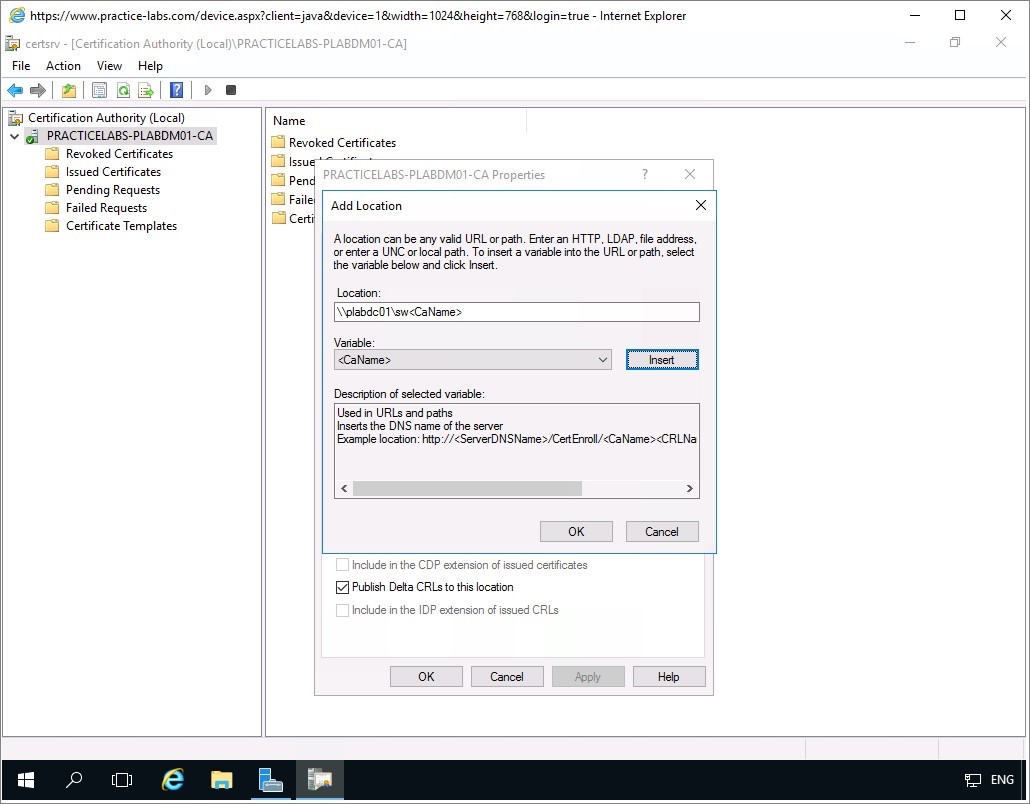This screenshot has width=1030, height=804.
Task: Click the Revoked Certificates folder icon in tree
Action: pyautogui.click(x=53, y=154)
